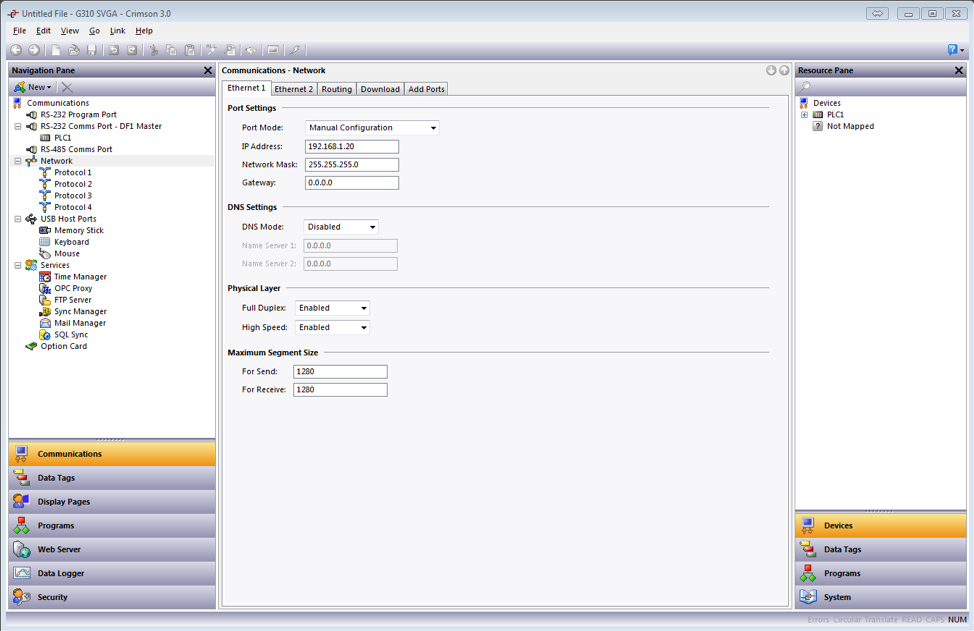Click the Redo toolbar icon
The image size is (974, 631).
pyautogui.click(x=132, y=50)
